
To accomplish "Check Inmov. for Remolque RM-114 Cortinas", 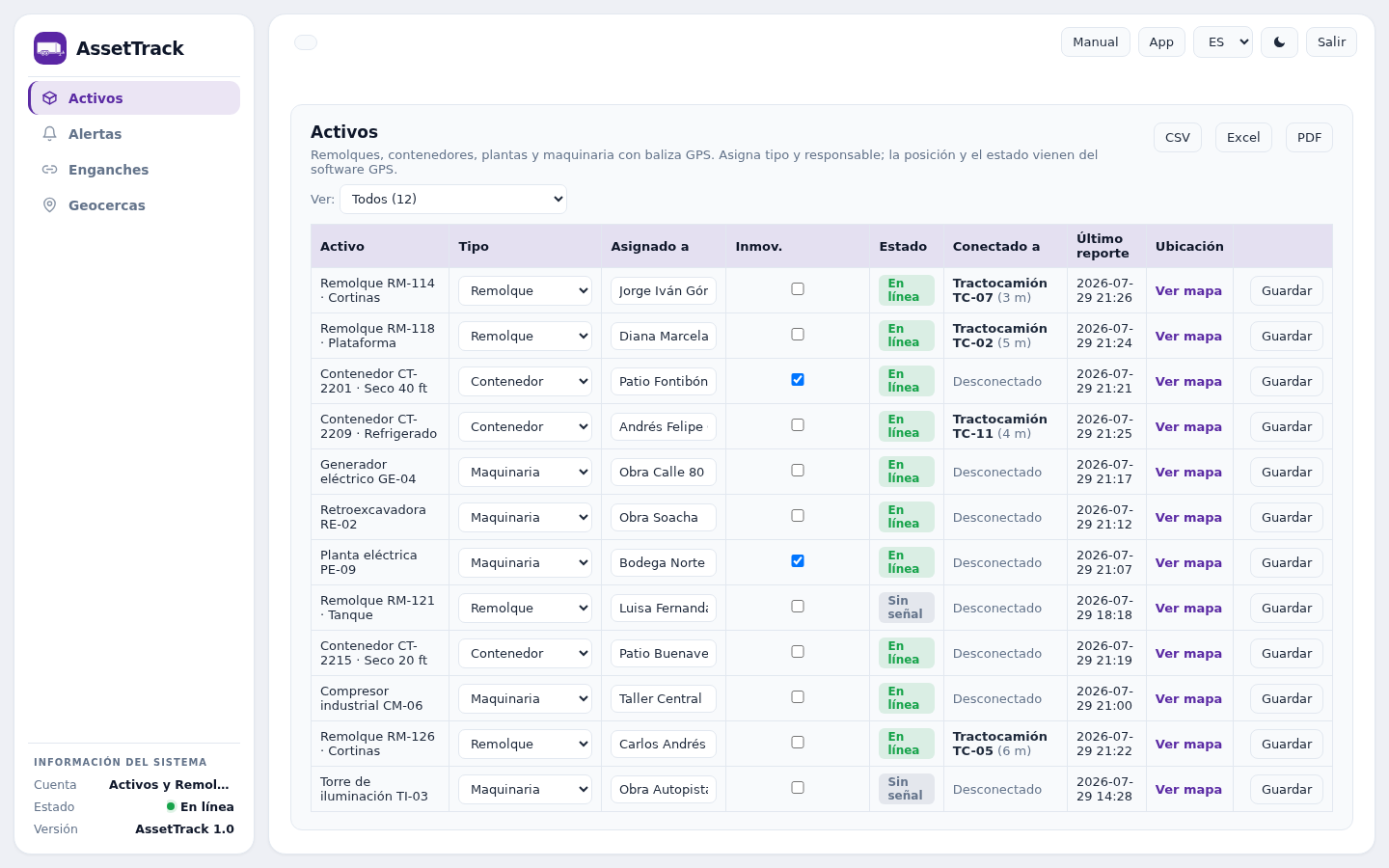I will pos(798,289).
